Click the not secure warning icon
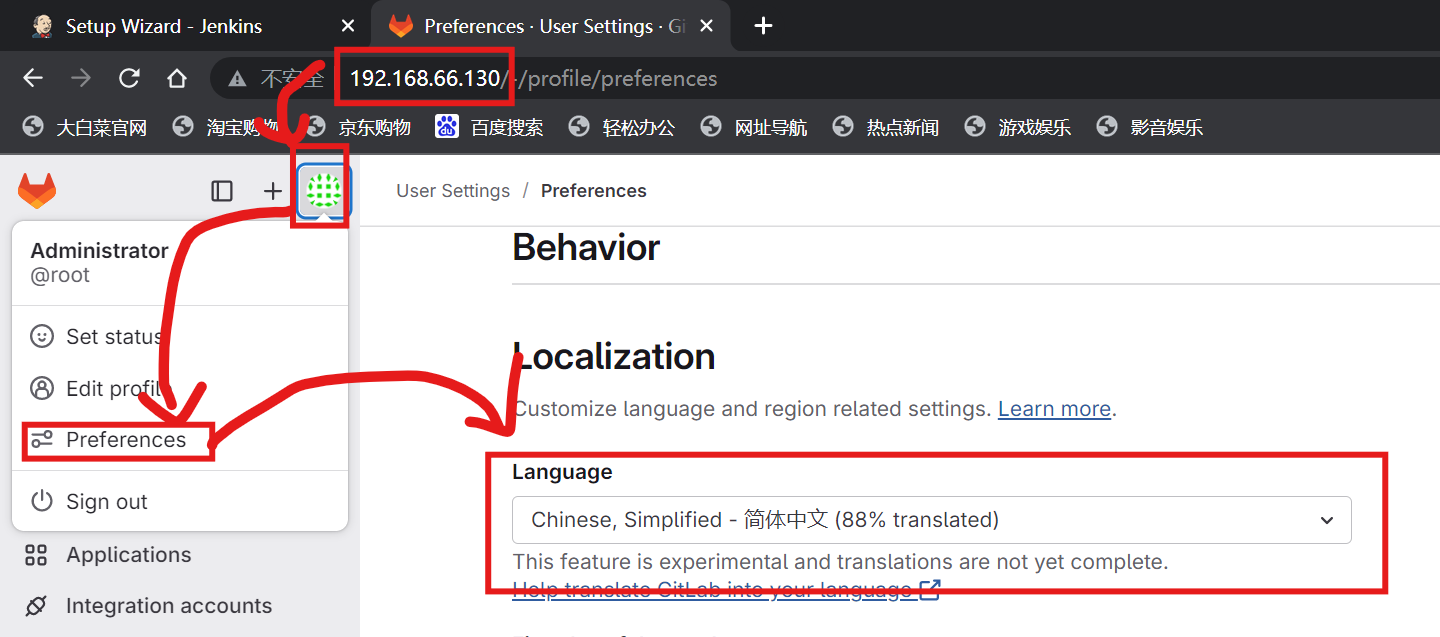This screenshot has height=637, width=1440. pyautogui.click(x=236, y=78)
